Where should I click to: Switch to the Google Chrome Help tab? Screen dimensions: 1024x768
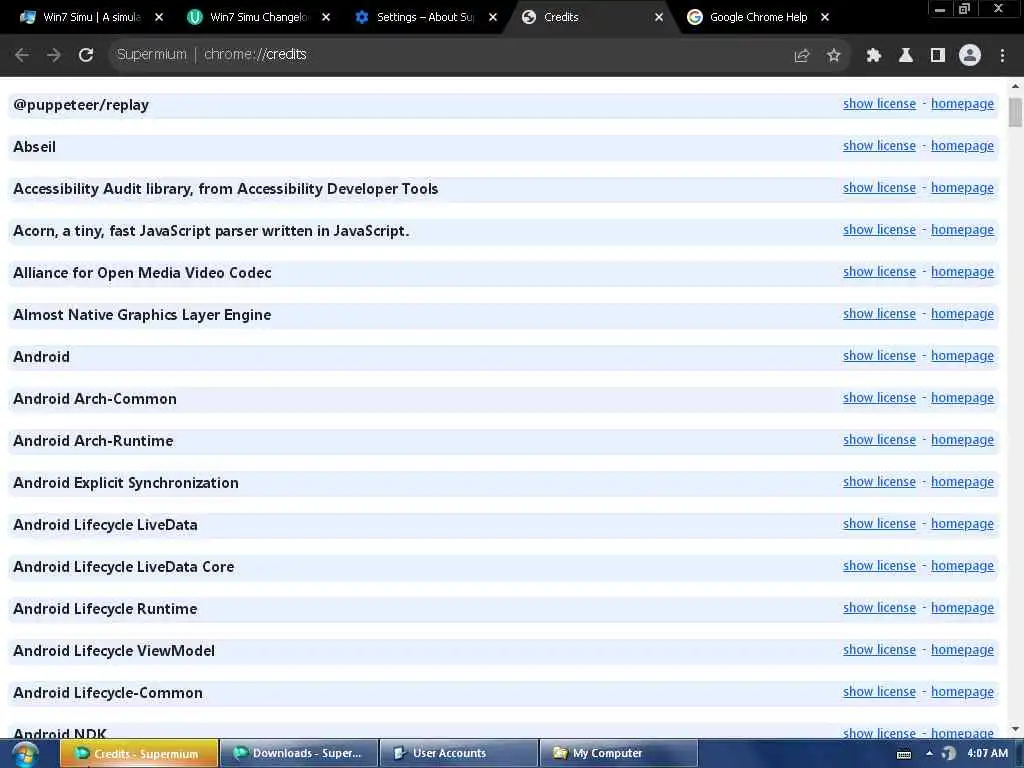759,17
